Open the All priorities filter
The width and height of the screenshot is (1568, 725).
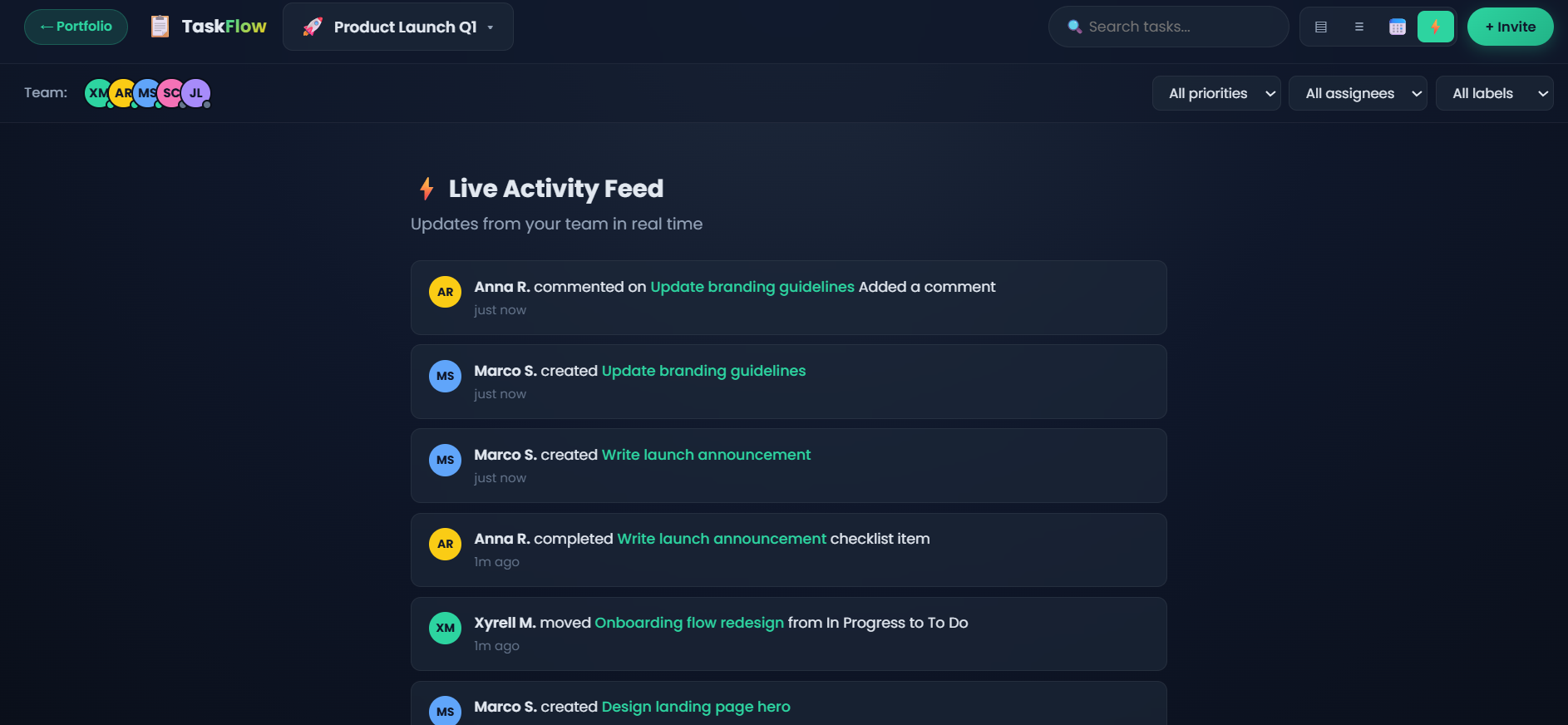[1216, 93]
